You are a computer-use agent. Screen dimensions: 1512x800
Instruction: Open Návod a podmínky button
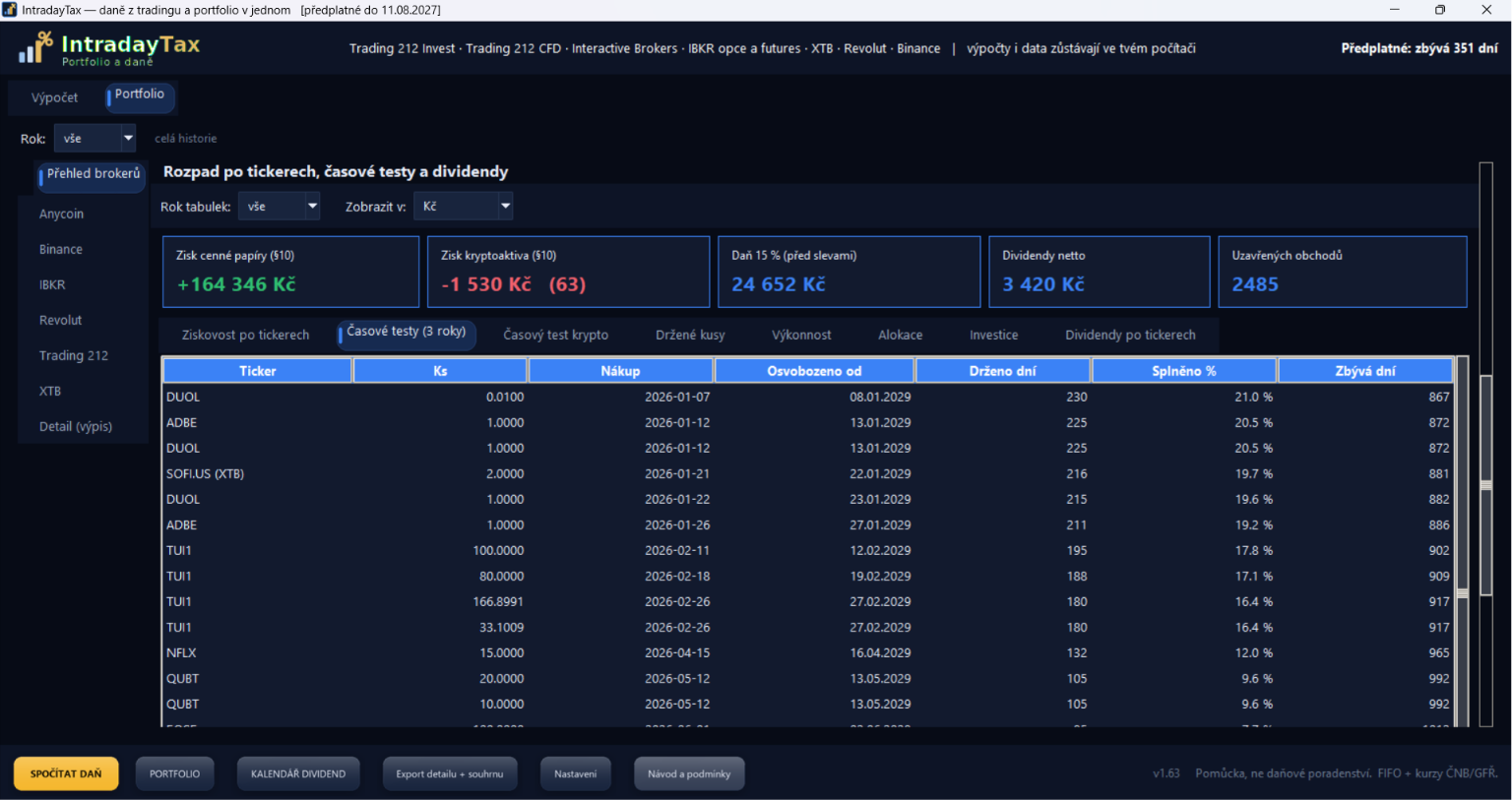(x=689, y=773)
